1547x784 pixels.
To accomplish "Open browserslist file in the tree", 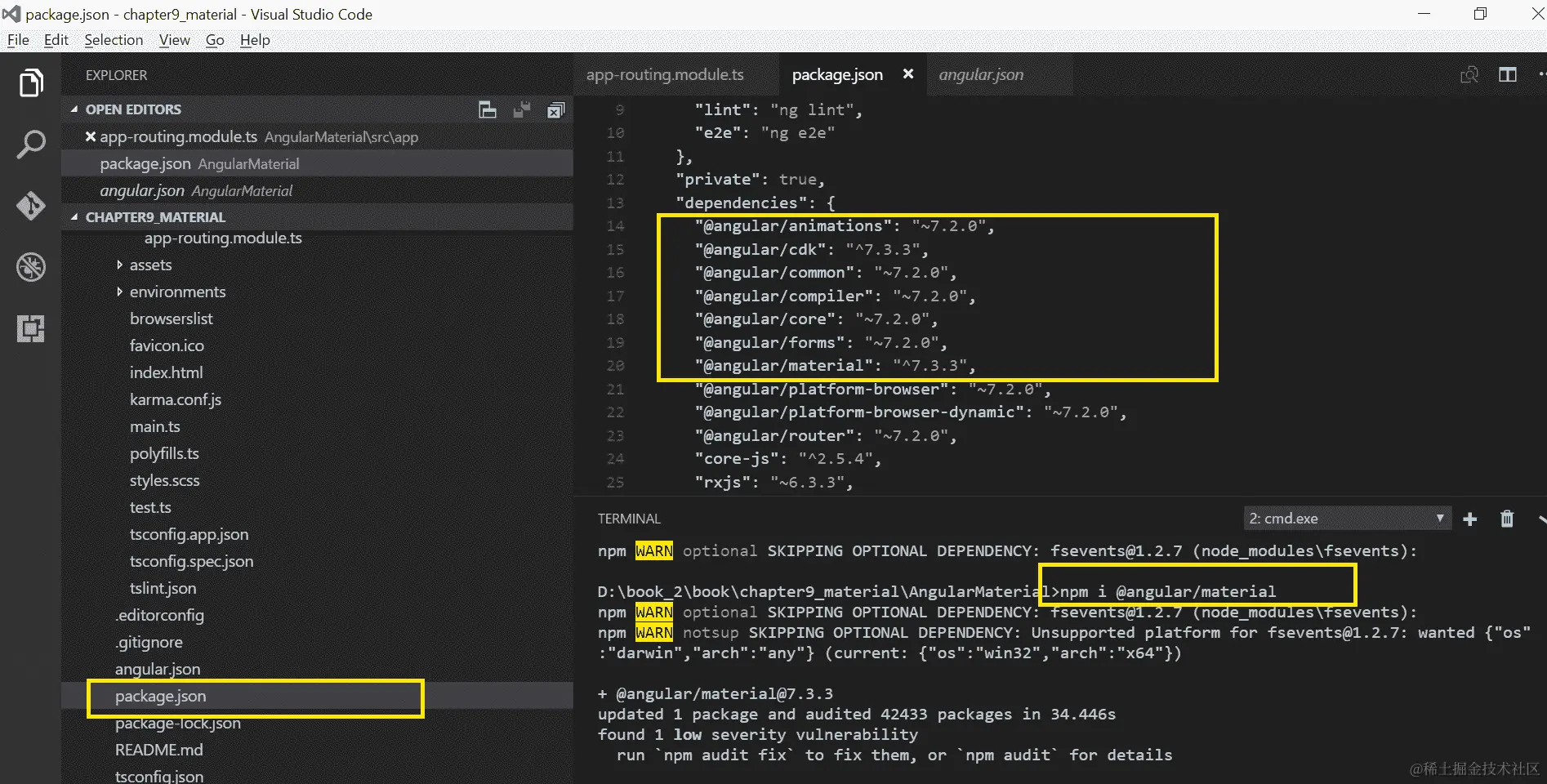I will pyautogui.click(x=171, y=318).
